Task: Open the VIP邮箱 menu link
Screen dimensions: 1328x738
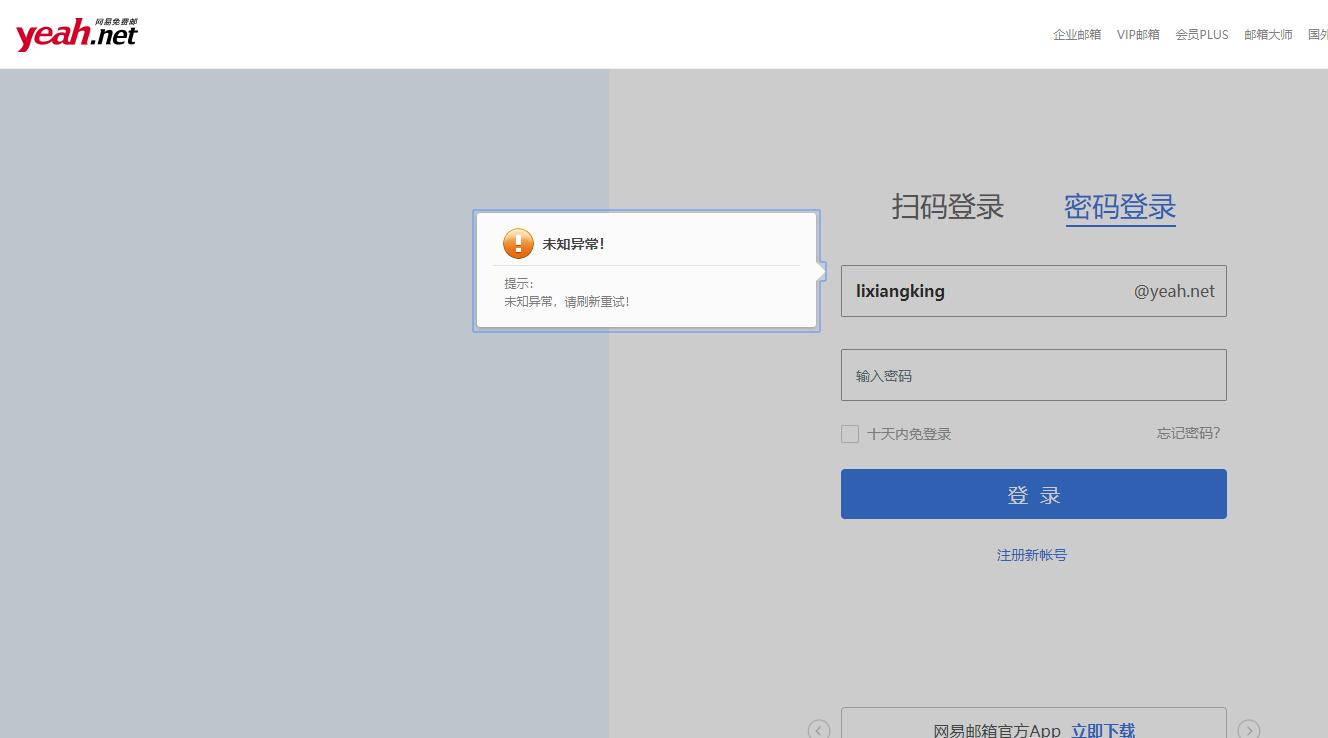Action: point(1138,33)
